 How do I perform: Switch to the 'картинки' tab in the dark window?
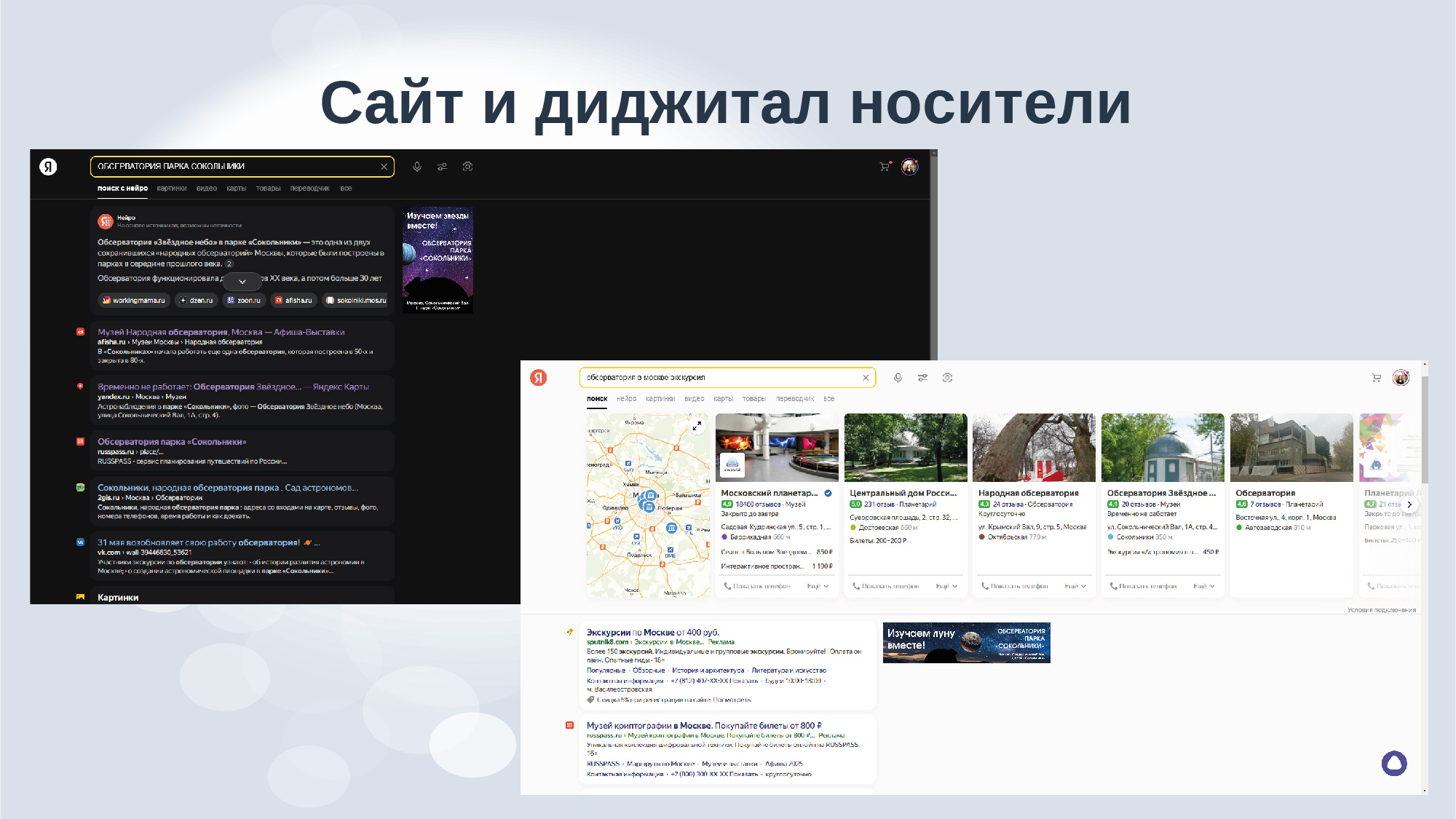coord(172,189)
